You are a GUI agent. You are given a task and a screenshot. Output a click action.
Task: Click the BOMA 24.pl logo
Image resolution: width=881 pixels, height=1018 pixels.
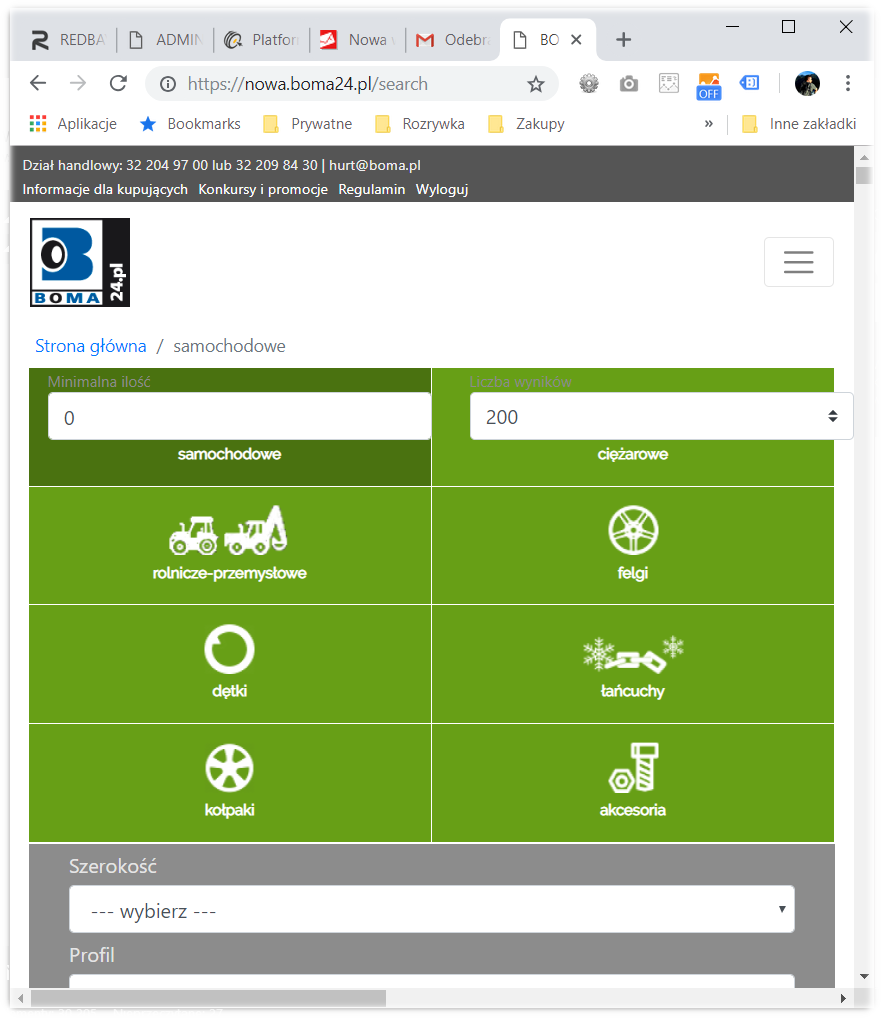coord(80,262)
